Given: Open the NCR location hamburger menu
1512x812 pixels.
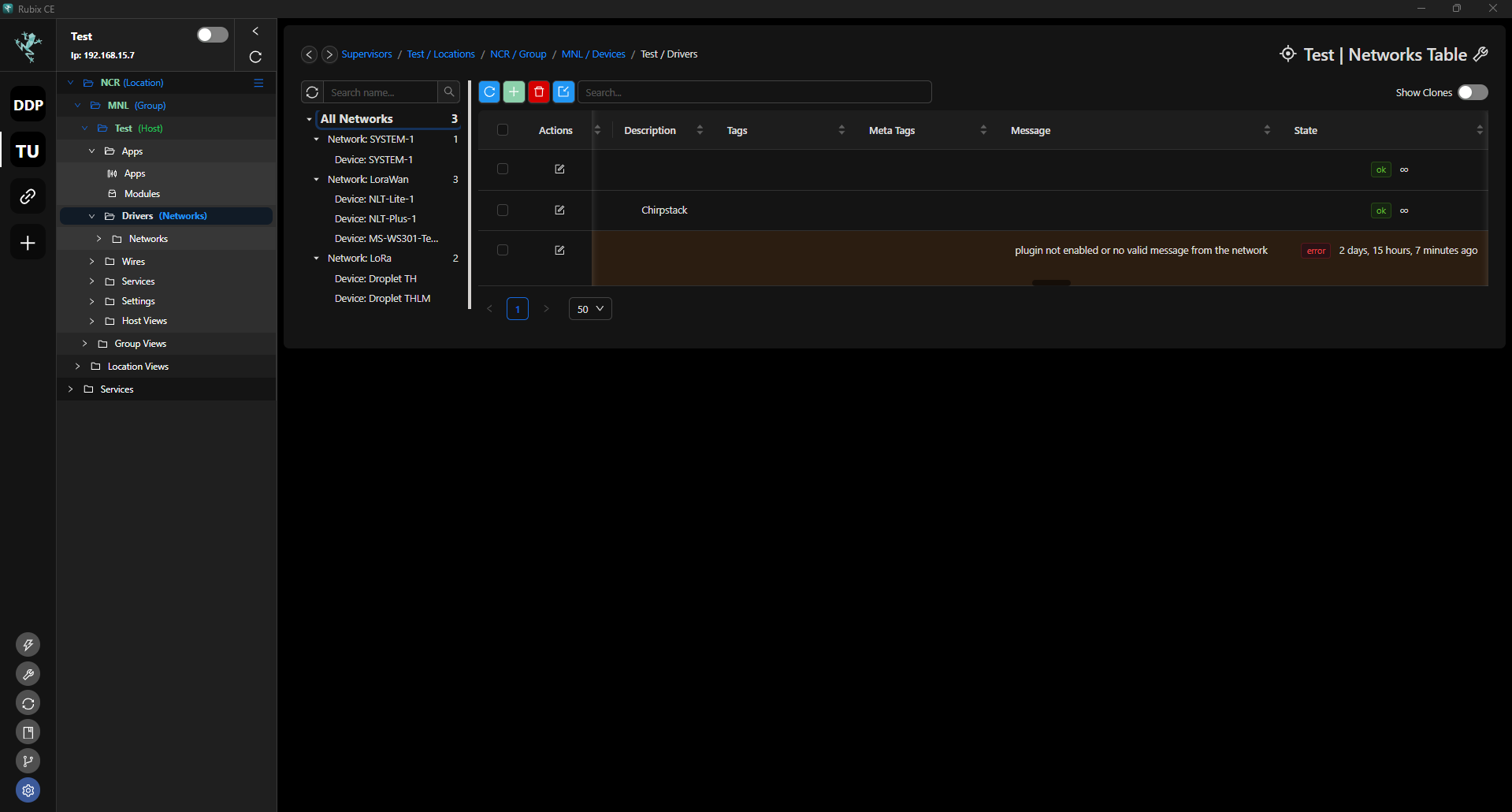Looking at the screenshot, I should click(x=258, y=83).
